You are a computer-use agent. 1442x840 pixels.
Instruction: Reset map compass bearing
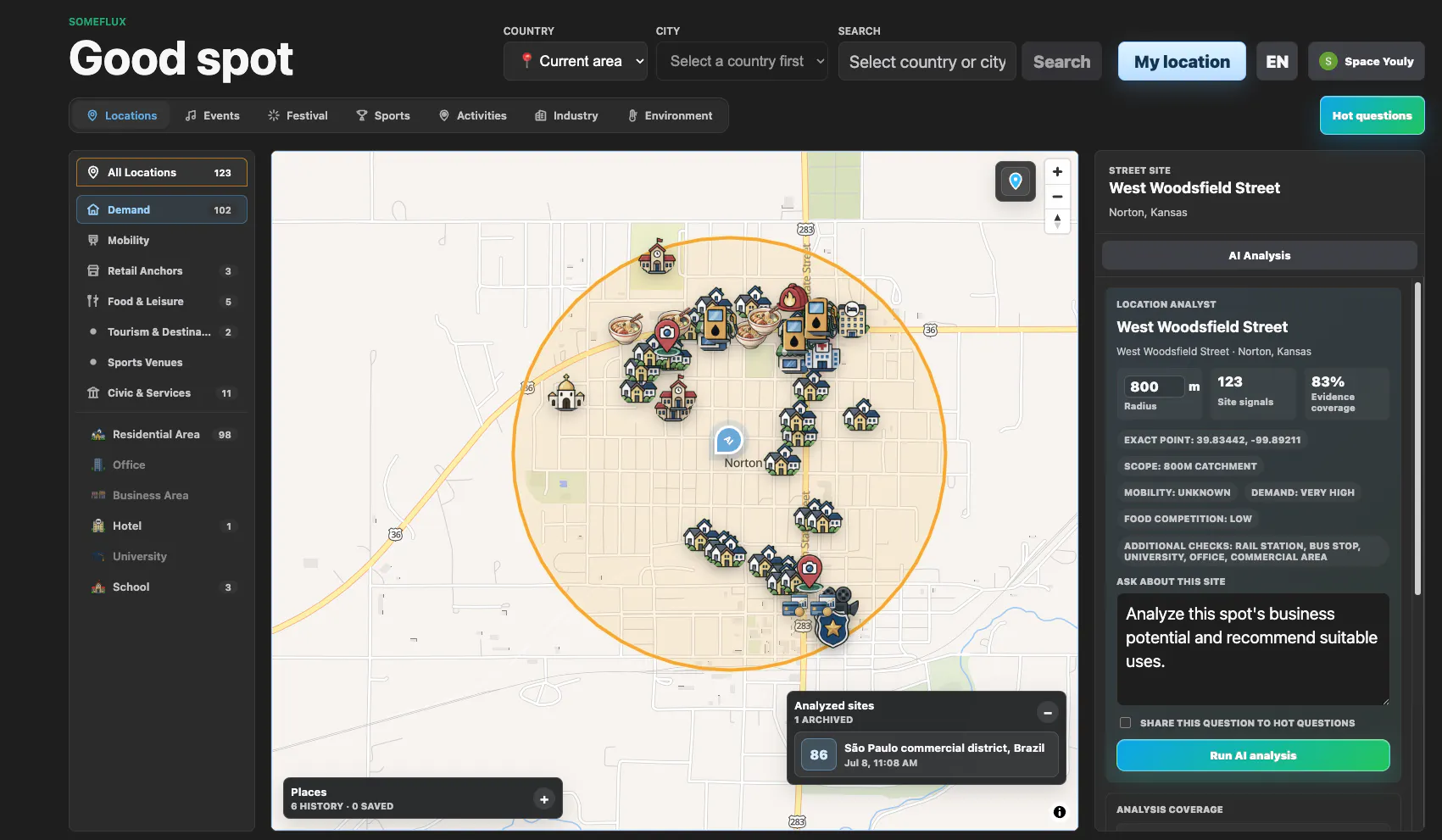click(x=1057, y=221)
